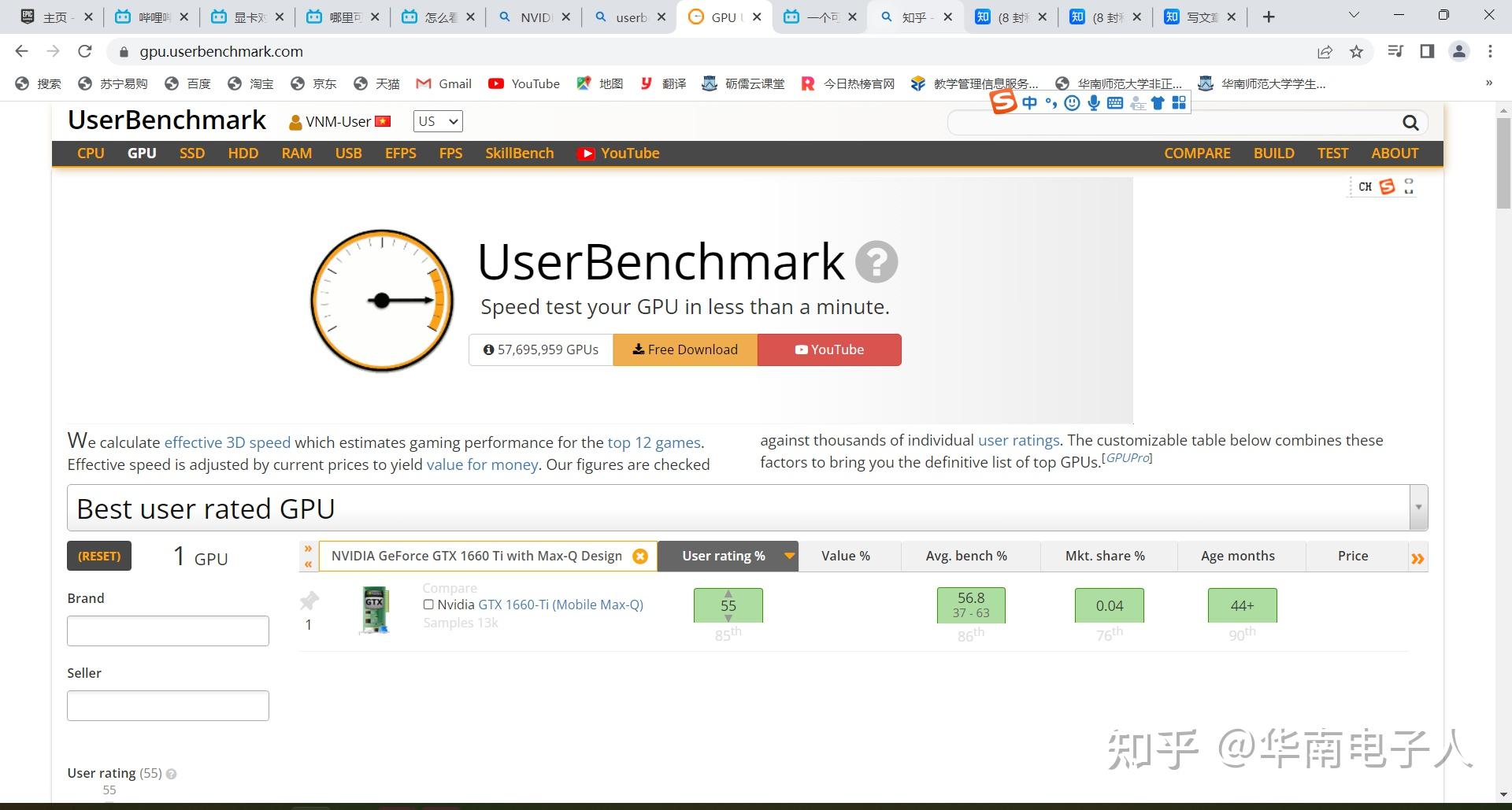Expand the Best user rated GPU dropdown

point(1418,508)
